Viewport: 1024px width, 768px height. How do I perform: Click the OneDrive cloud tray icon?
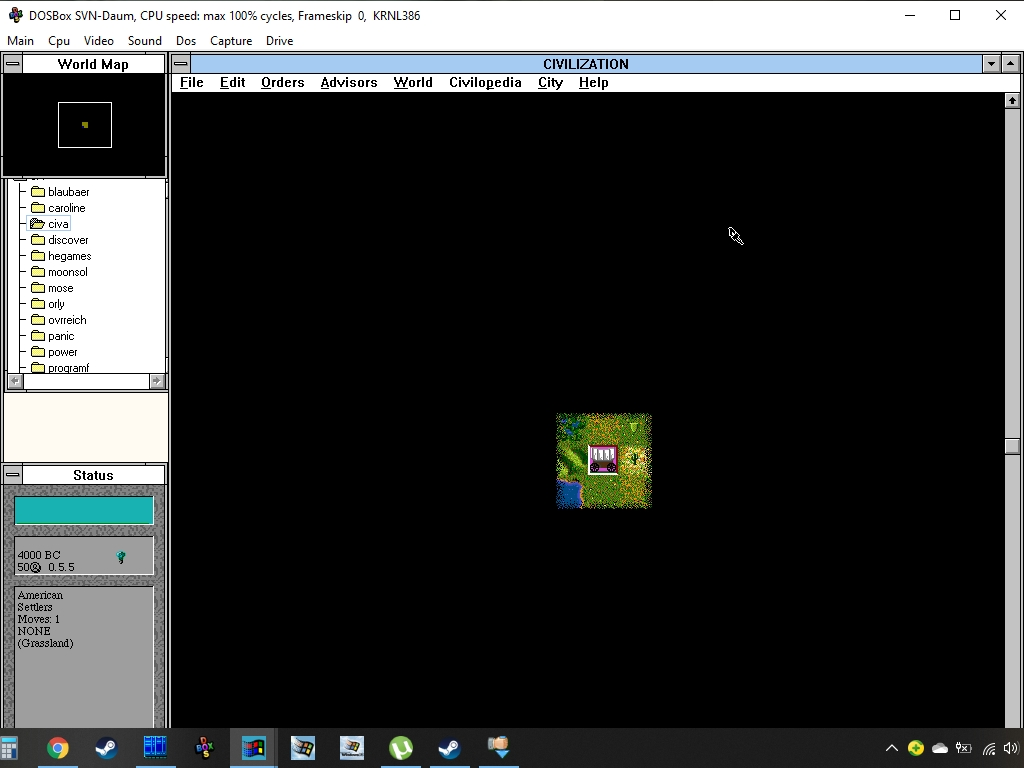[x=940, y=748]
